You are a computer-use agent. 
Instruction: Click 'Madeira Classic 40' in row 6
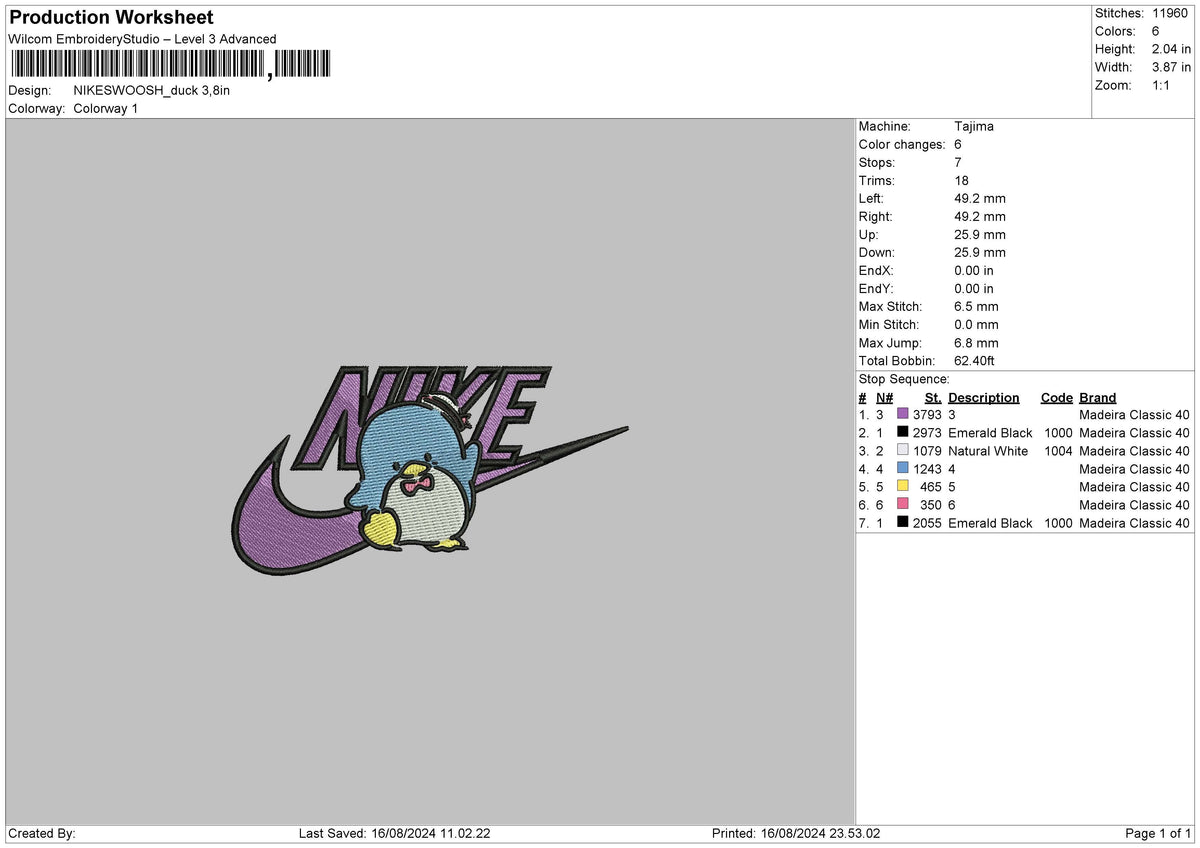pos(1135,504)
